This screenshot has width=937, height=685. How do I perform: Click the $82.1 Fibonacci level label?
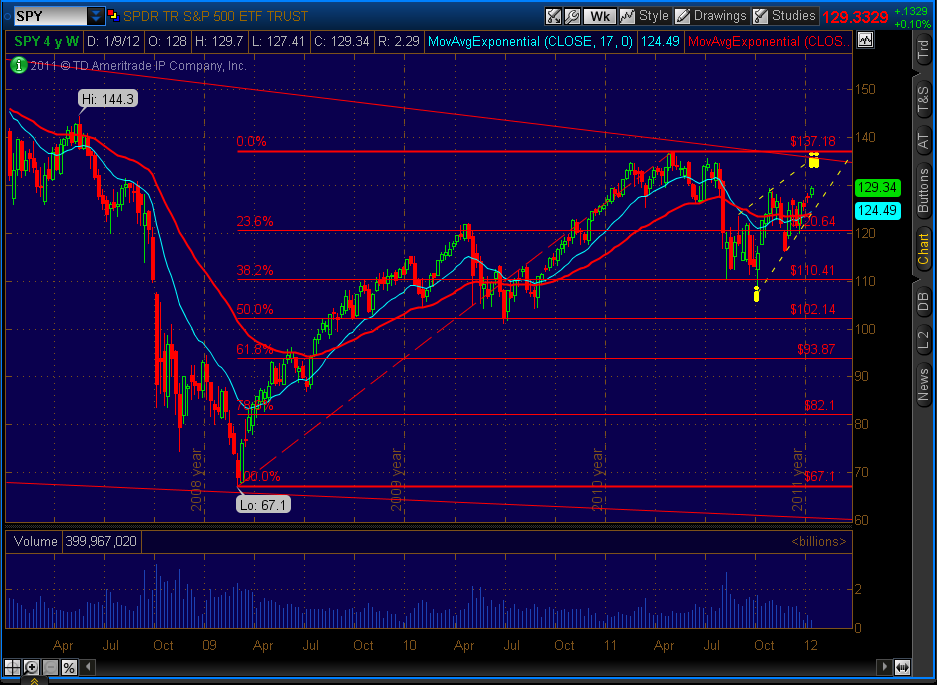point(819,405)
